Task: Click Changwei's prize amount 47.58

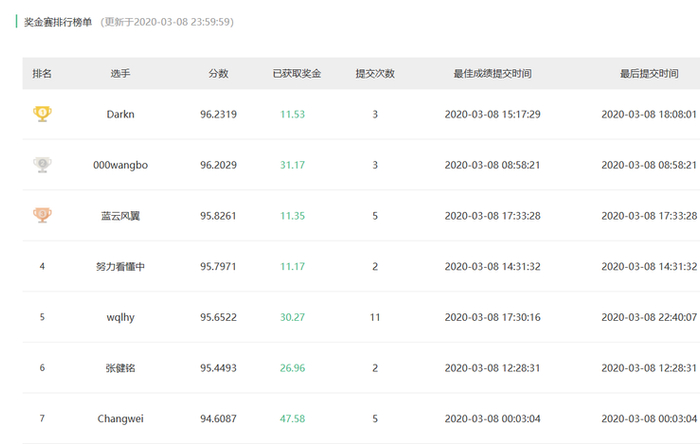Action: coord(293,419)
